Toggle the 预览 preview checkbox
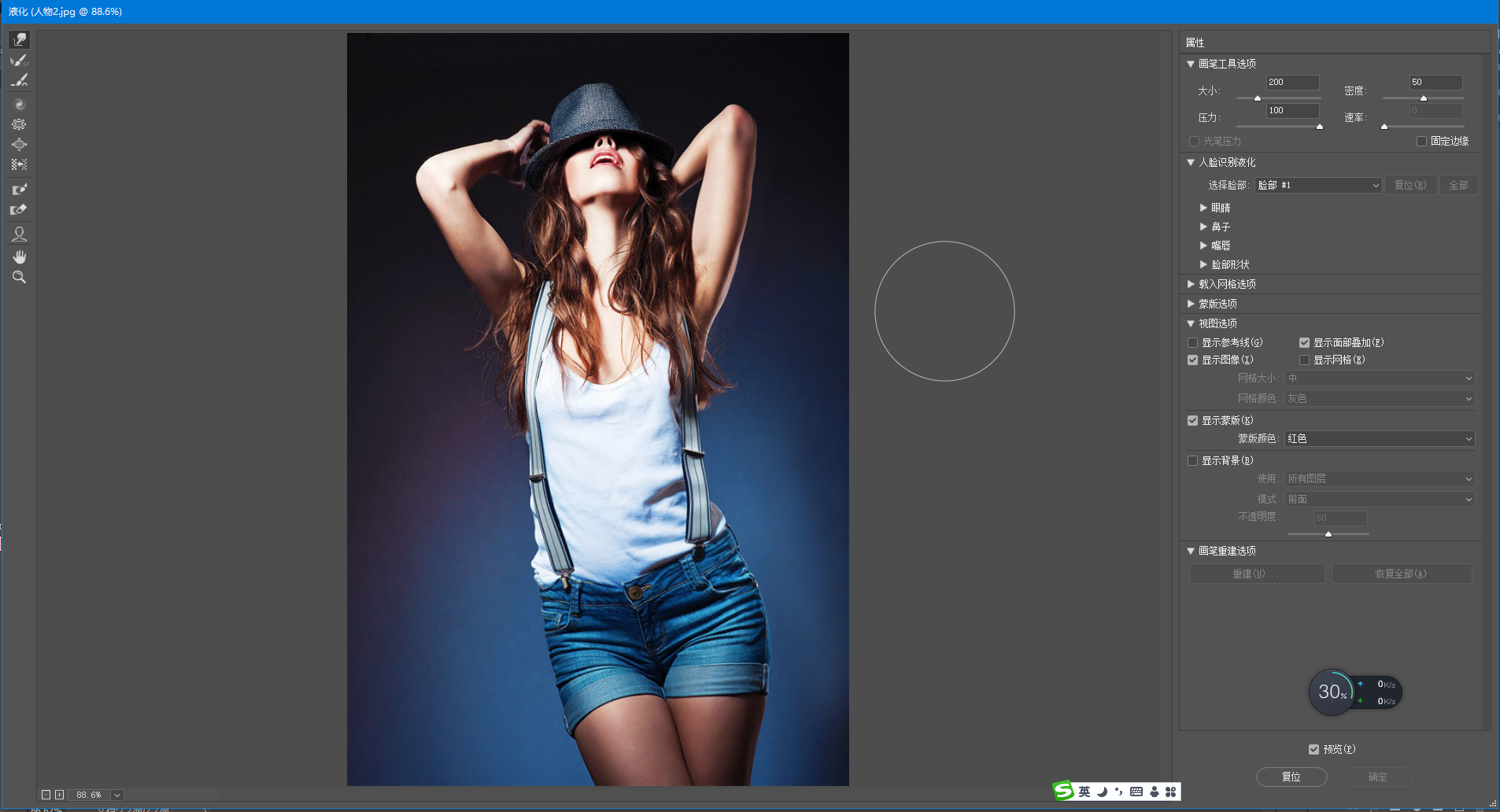1500x812 pixels. point(1314,750)
